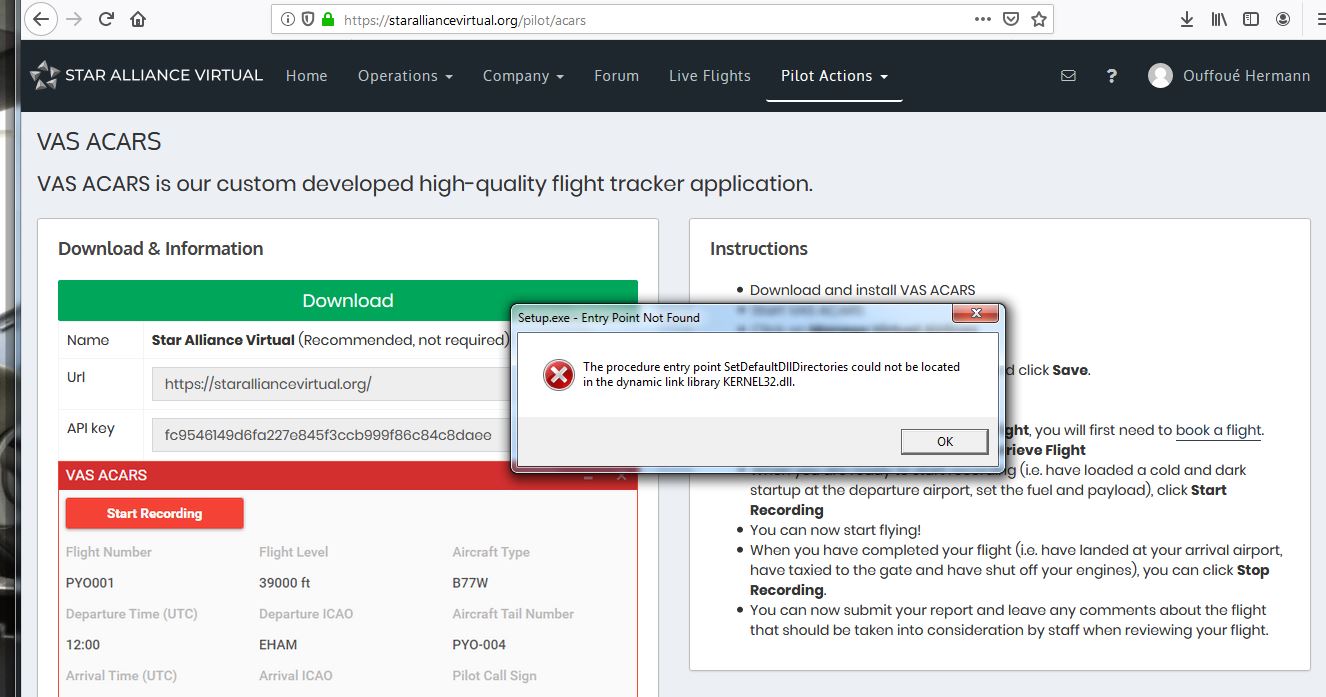The width and height of the screenshot is (1326, 697).
Task: Follow the book a flight link
Action: click(x=1219, y=430)
